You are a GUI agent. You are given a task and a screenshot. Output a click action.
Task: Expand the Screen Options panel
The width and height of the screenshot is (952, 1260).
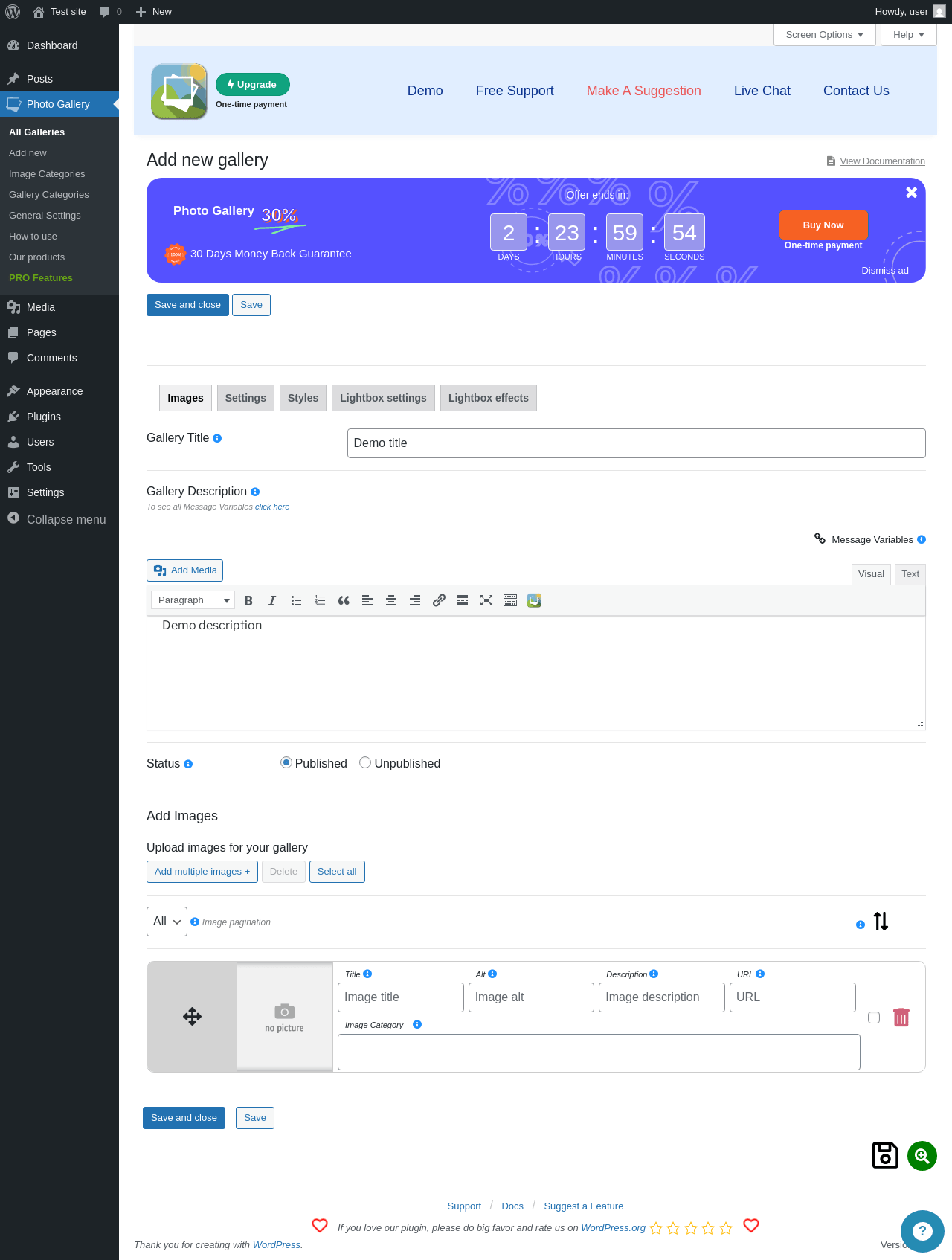point(825,35)
